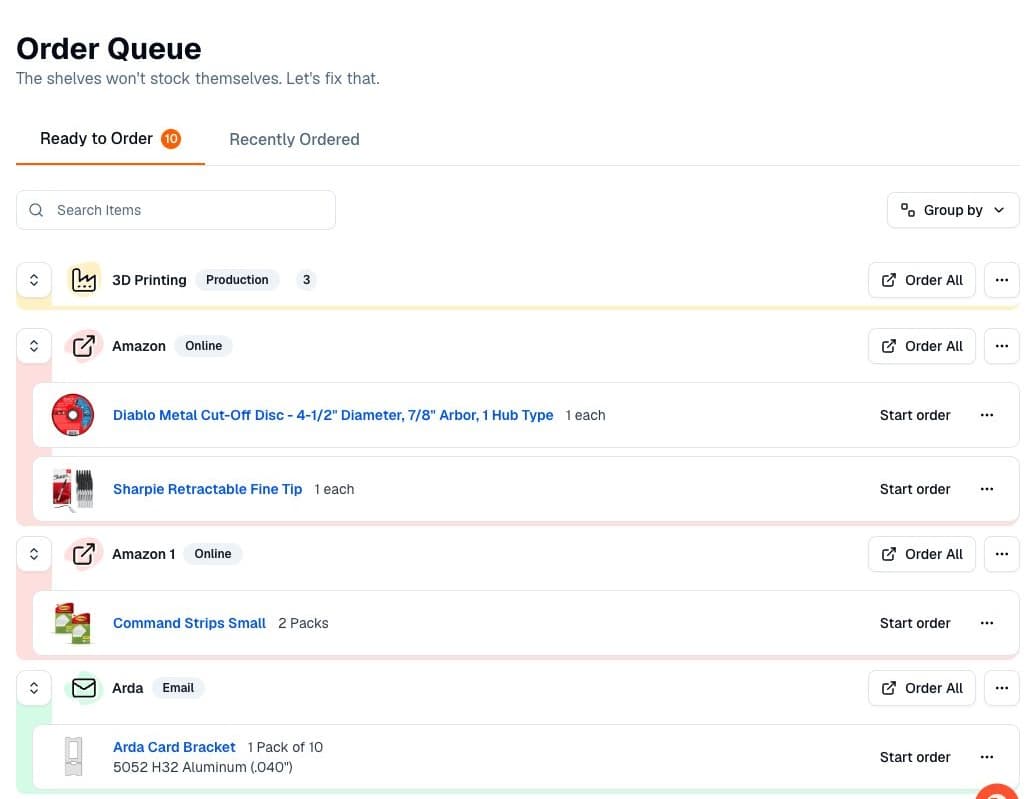Viewport: 1036px width, 799px height.
Task: Click the '5052 H32 Aluminum (.040")' text
Action: [x=203, y=767]
